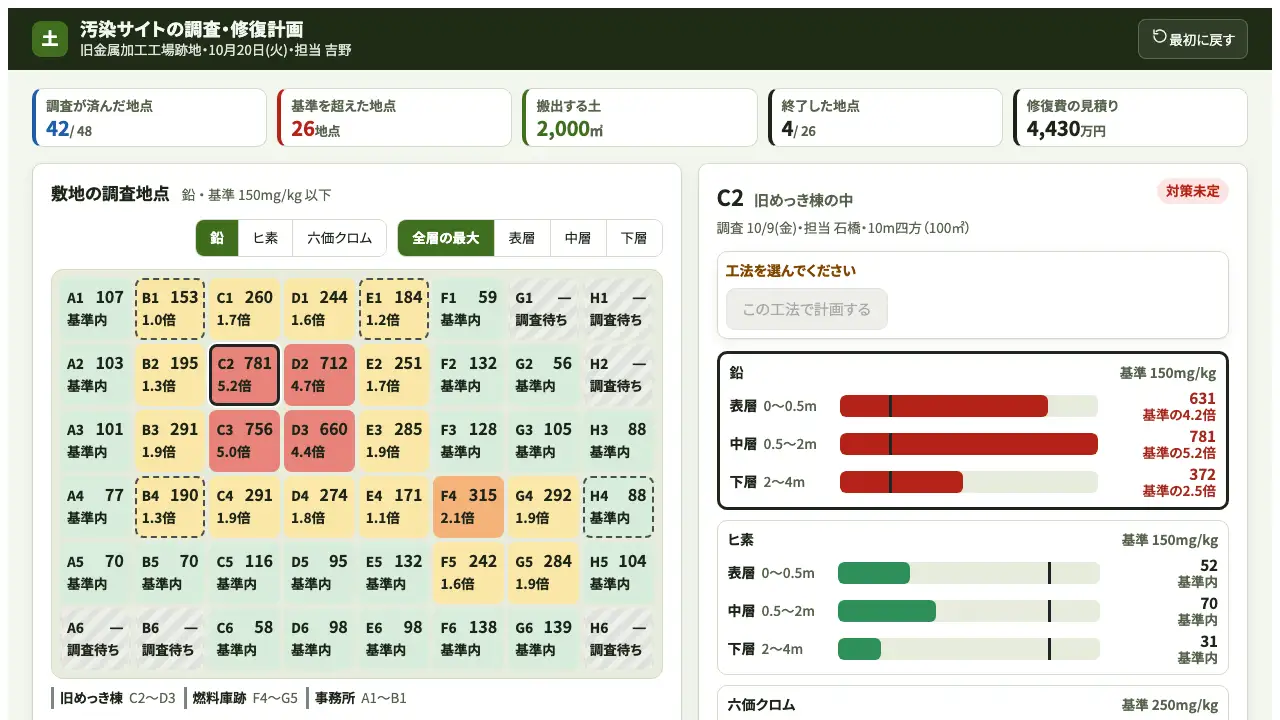Switch the contaminant to 鉛

click(217, 238)
